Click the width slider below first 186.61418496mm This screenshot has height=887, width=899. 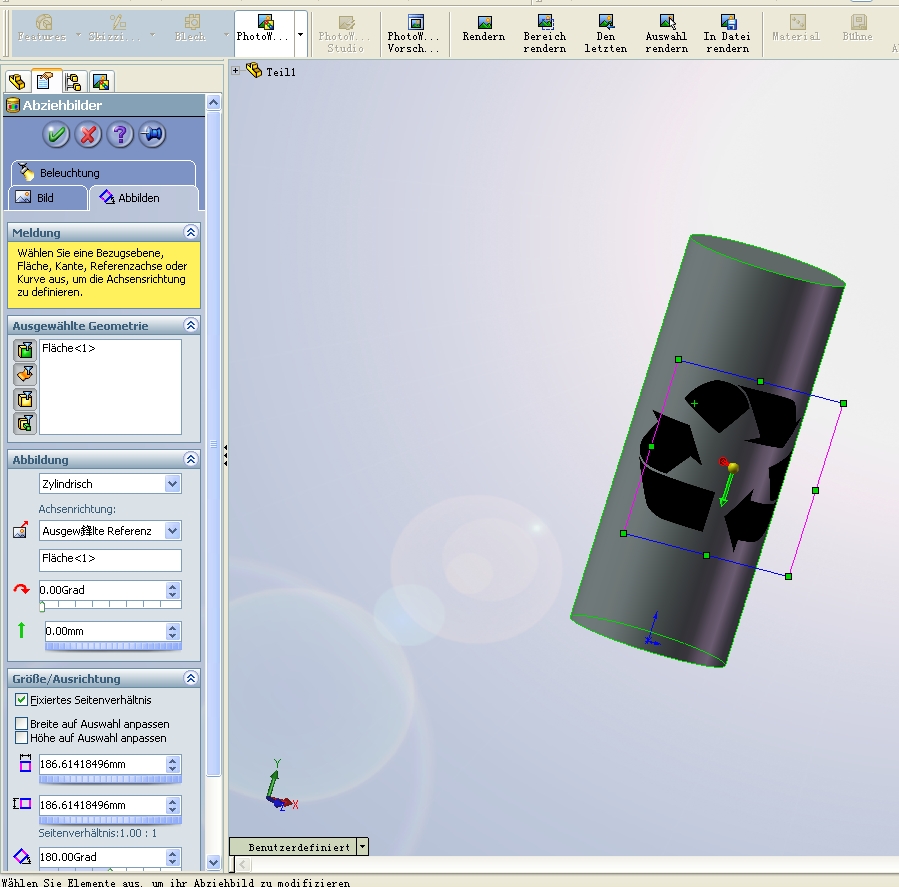[110, 780]
